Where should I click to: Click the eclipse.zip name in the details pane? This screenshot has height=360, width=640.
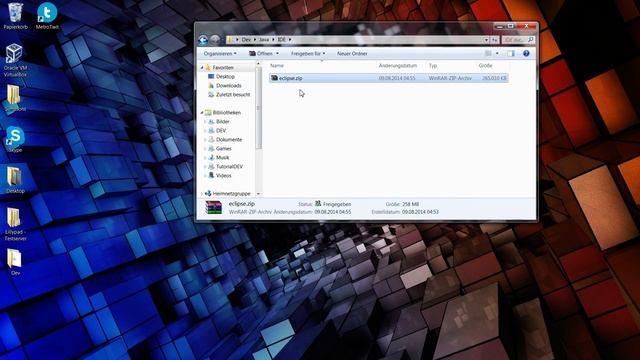click(242, 204)
